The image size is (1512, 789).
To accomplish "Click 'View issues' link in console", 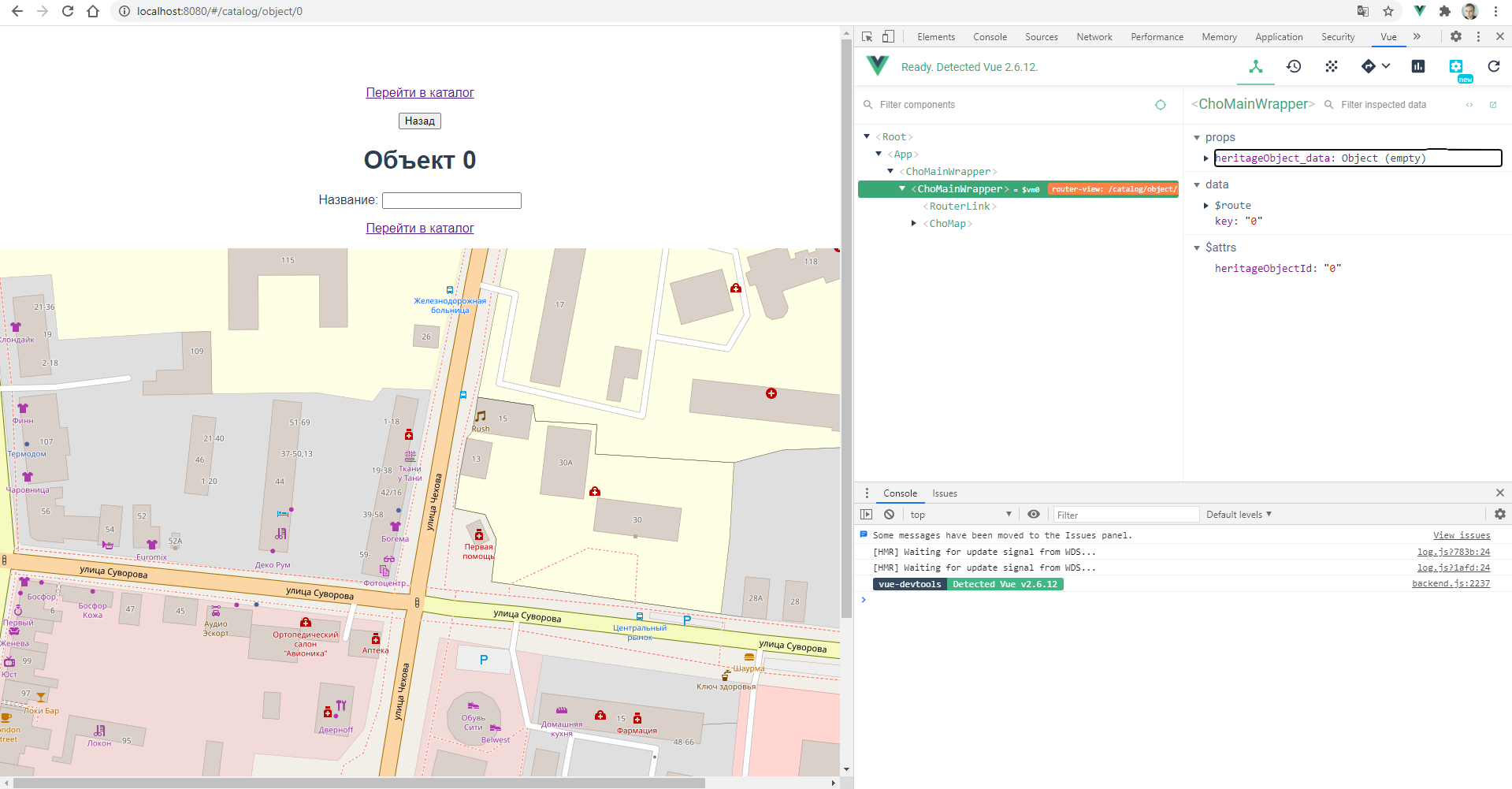I will click(x=1462, y=535).
